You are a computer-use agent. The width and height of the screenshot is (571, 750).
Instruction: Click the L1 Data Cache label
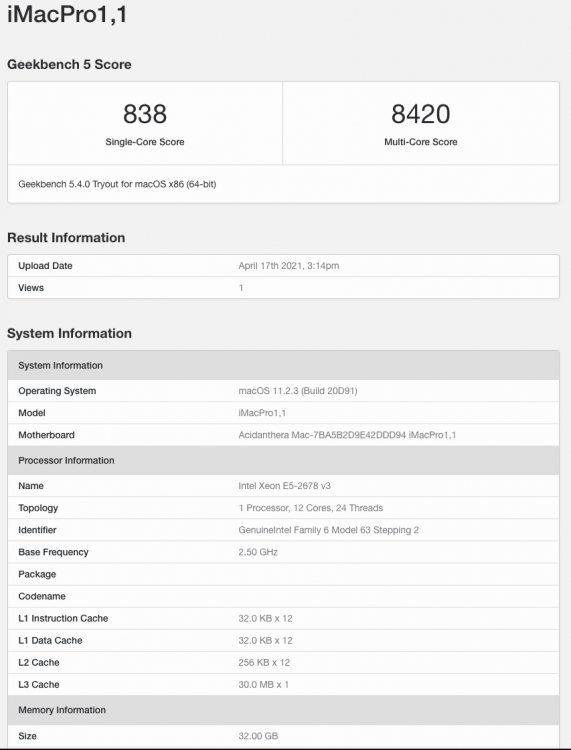coord(50,640)
